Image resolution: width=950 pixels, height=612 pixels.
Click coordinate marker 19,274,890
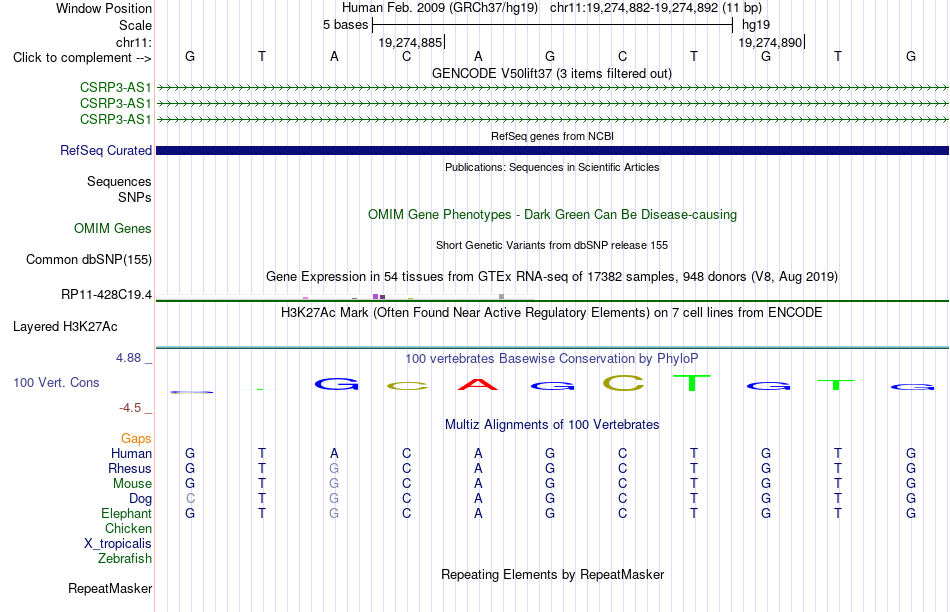770,42
